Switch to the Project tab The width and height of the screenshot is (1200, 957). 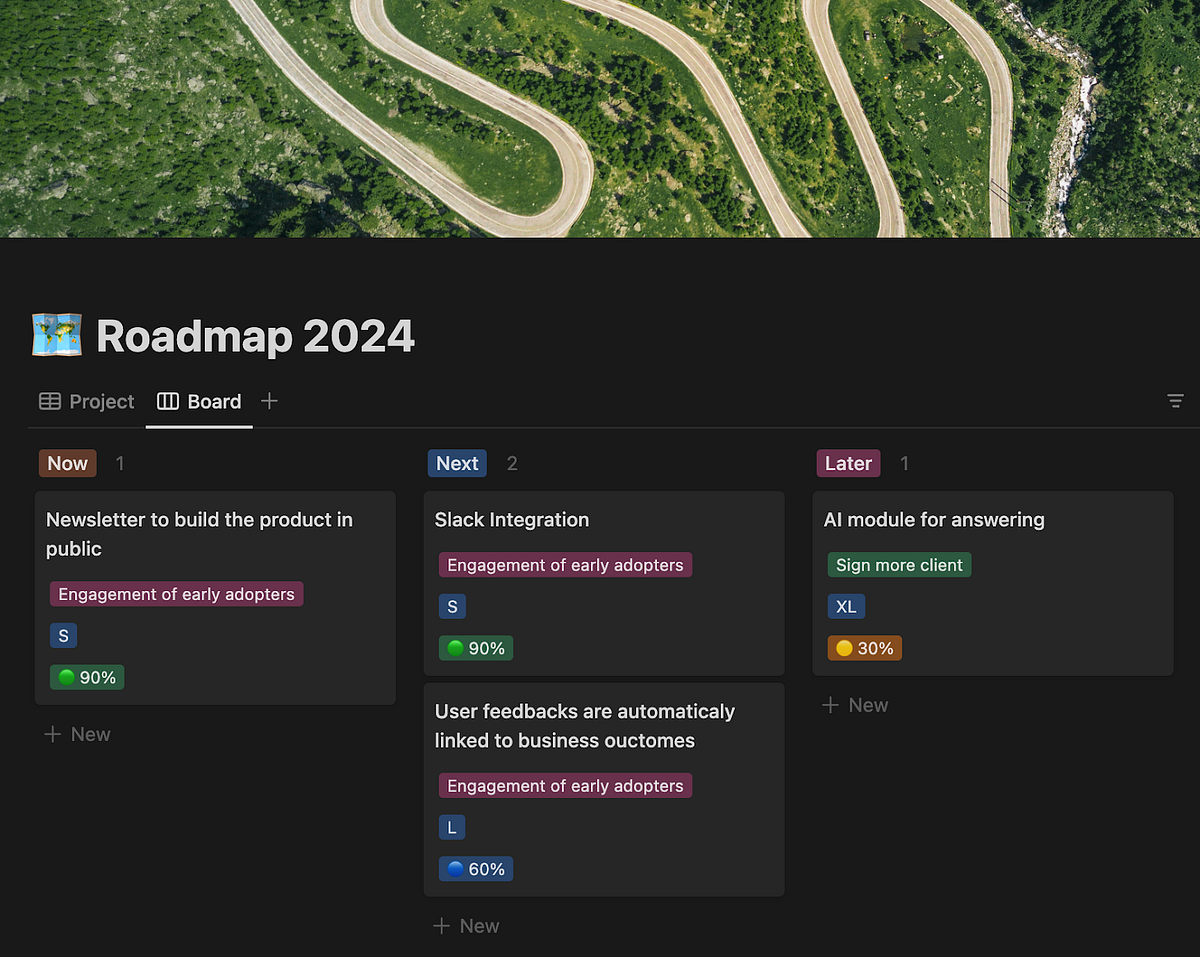coord(100,401)
